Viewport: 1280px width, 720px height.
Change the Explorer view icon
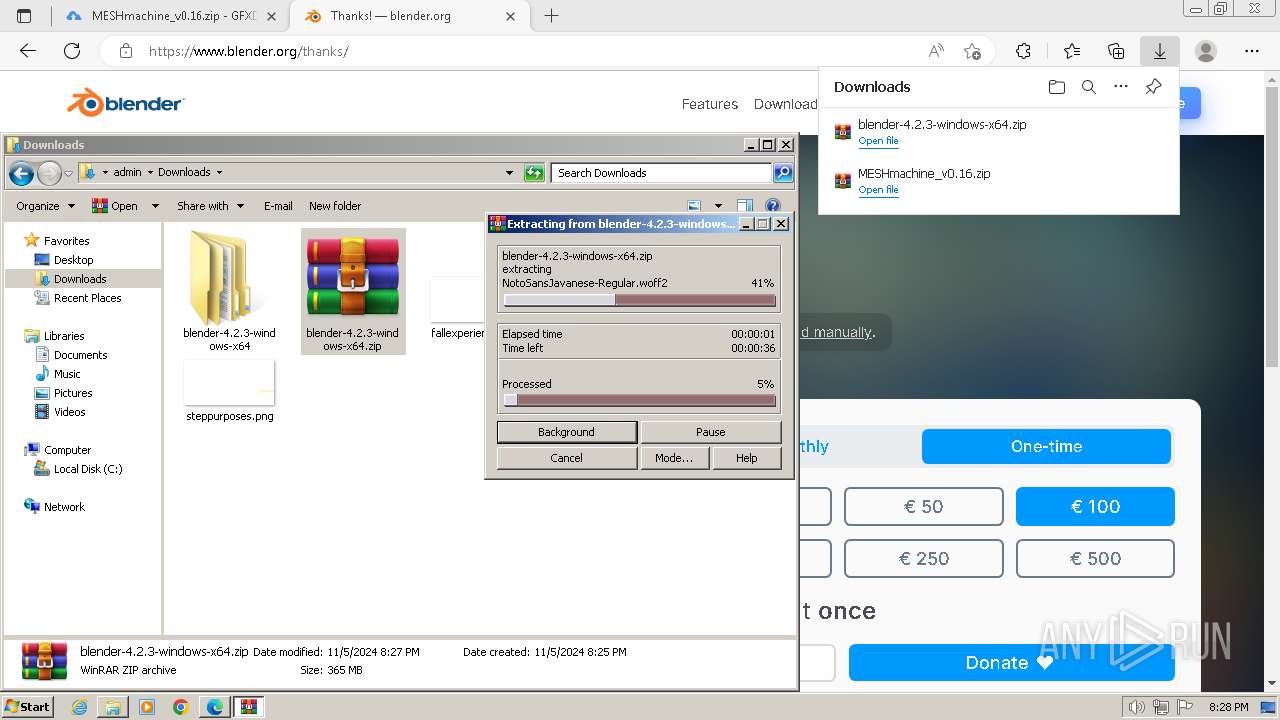pos(694,206)
